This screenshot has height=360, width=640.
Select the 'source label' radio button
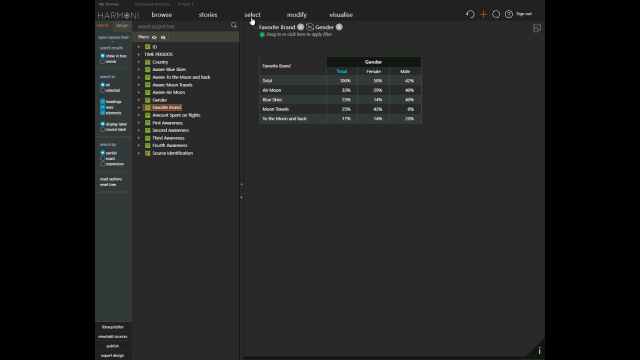(102, 129)
